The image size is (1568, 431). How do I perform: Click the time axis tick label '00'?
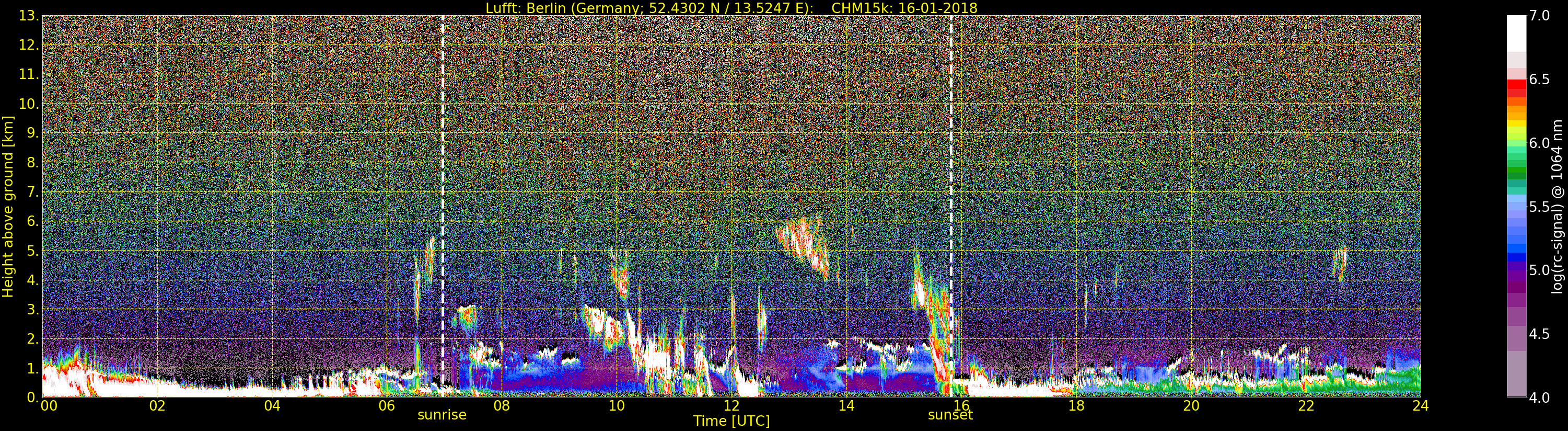(x=48, y=405)
